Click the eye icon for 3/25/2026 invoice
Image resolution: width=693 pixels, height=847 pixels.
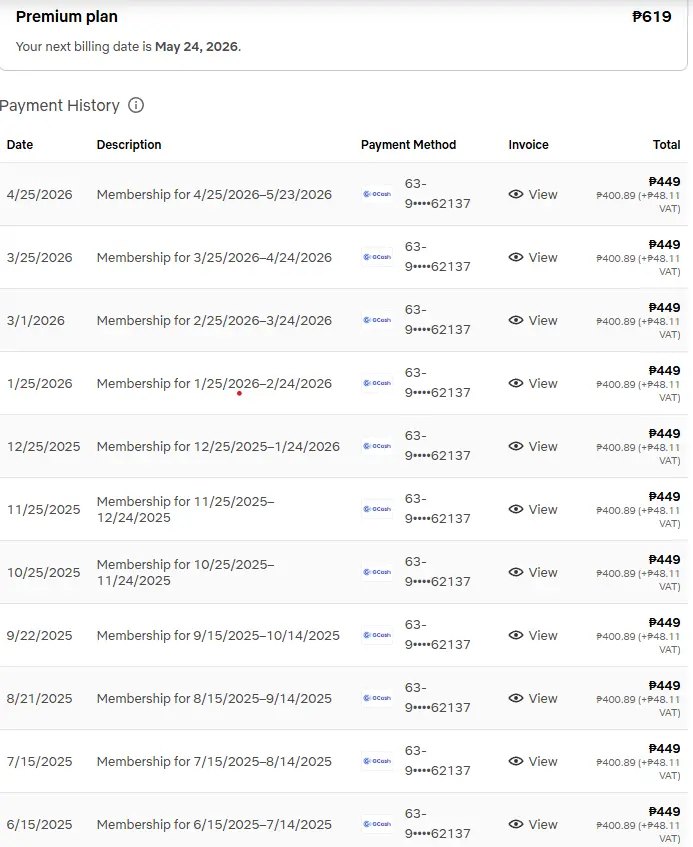click(516, 257)
